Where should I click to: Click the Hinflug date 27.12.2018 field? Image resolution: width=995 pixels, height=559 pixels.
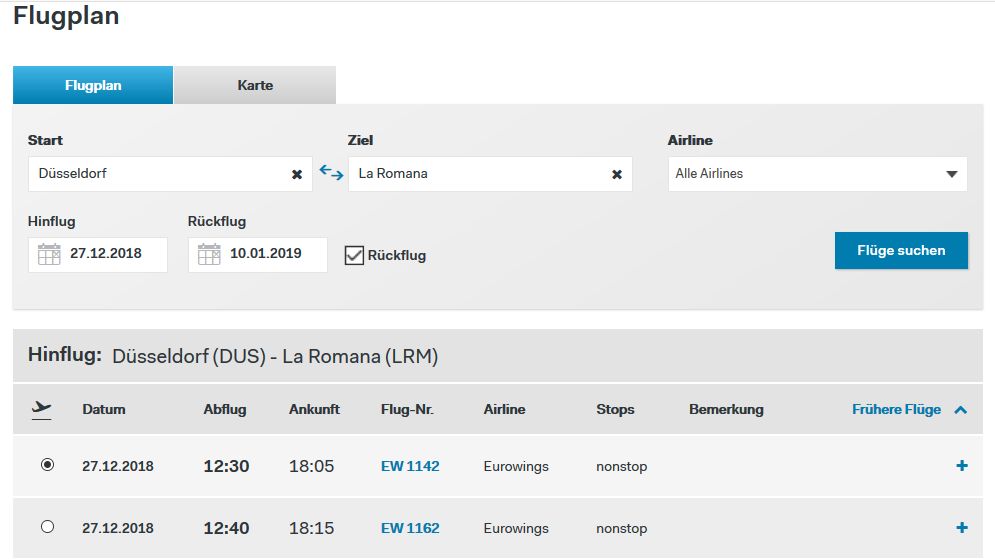pyautogui.click(x=106, y=254)
